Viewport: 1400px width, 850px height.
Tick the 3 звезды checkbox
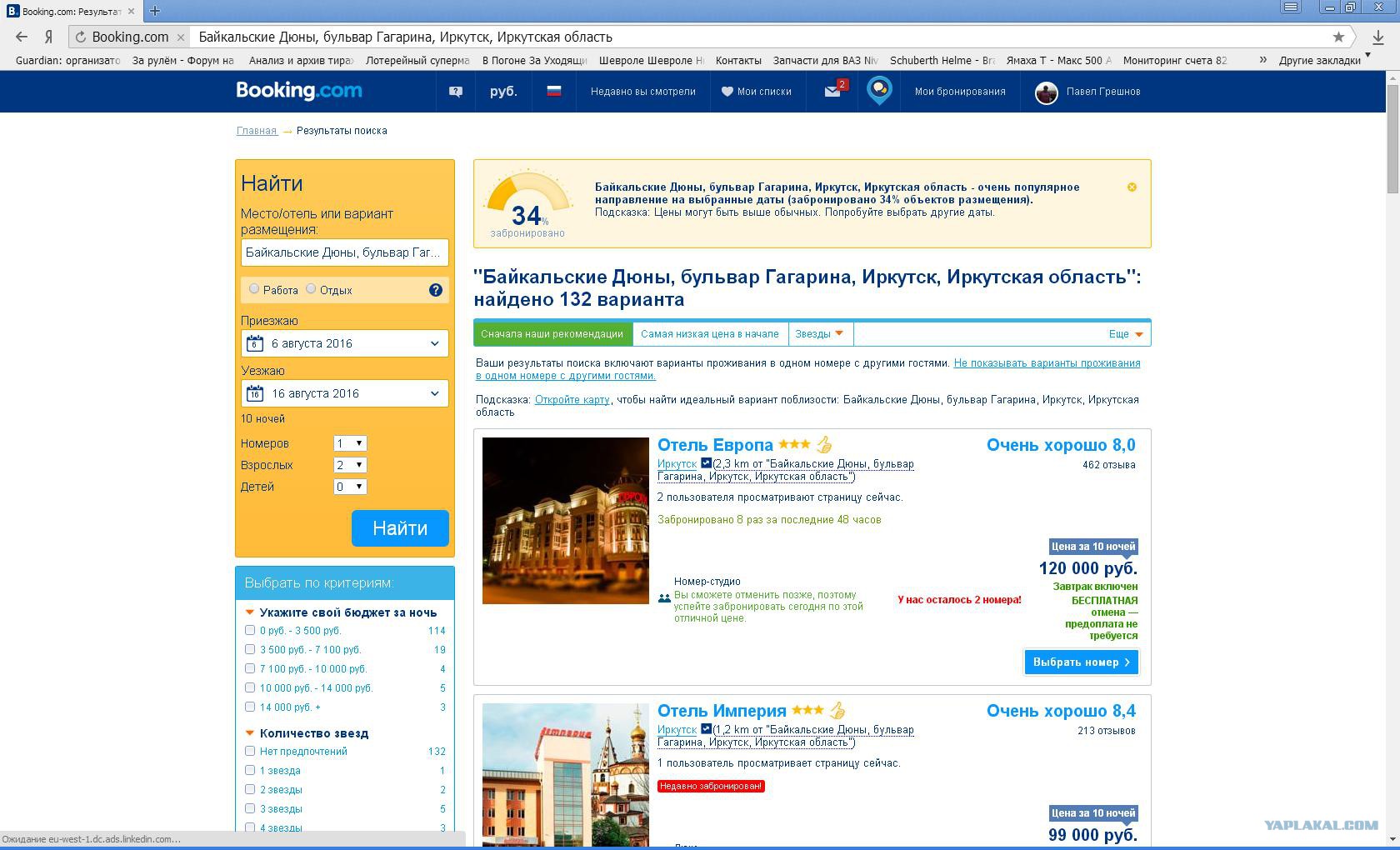click(x=250, y=808)
